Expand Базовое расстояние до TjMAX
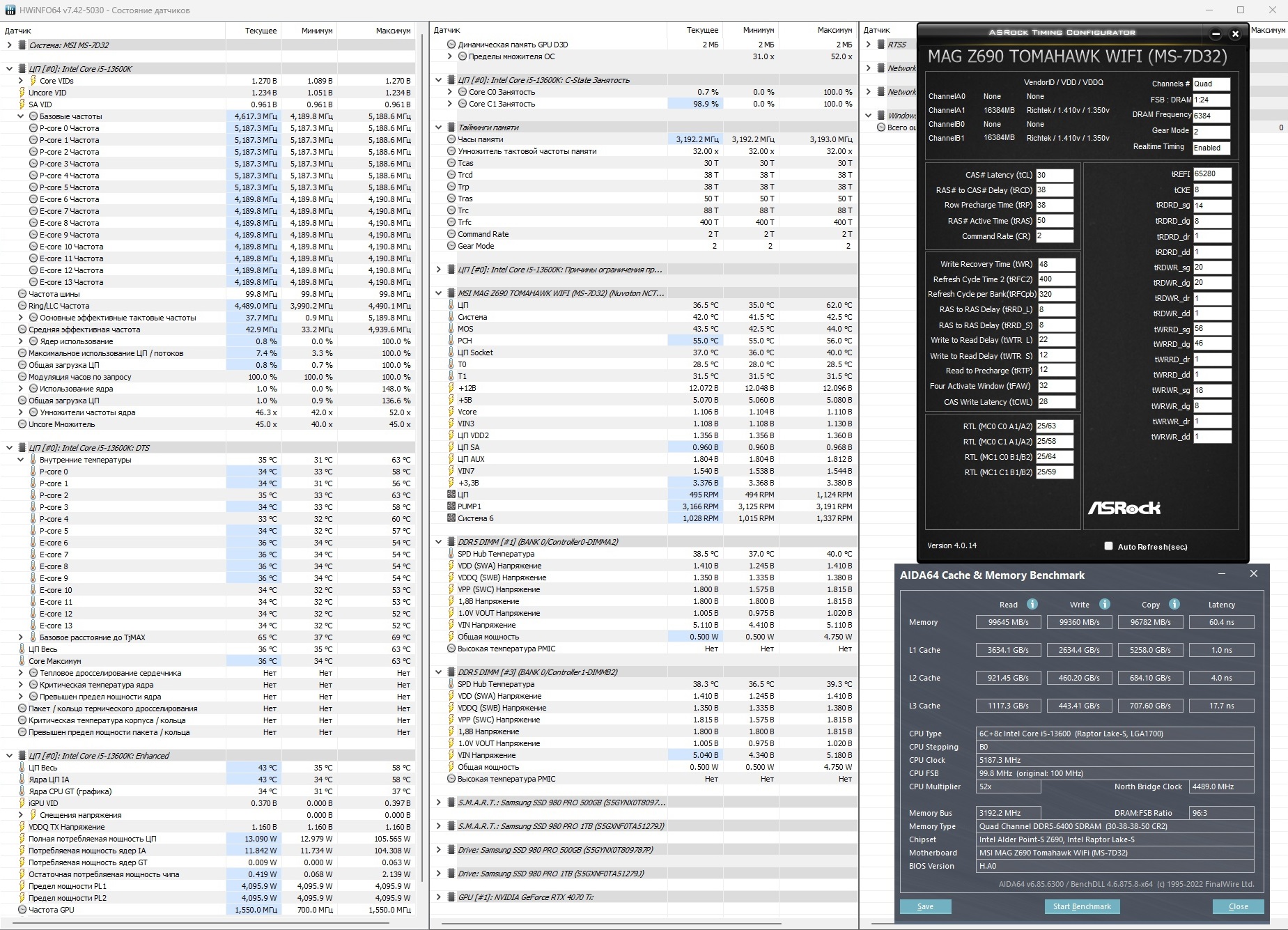This screenshot has height=930, width=1288. 20,637
